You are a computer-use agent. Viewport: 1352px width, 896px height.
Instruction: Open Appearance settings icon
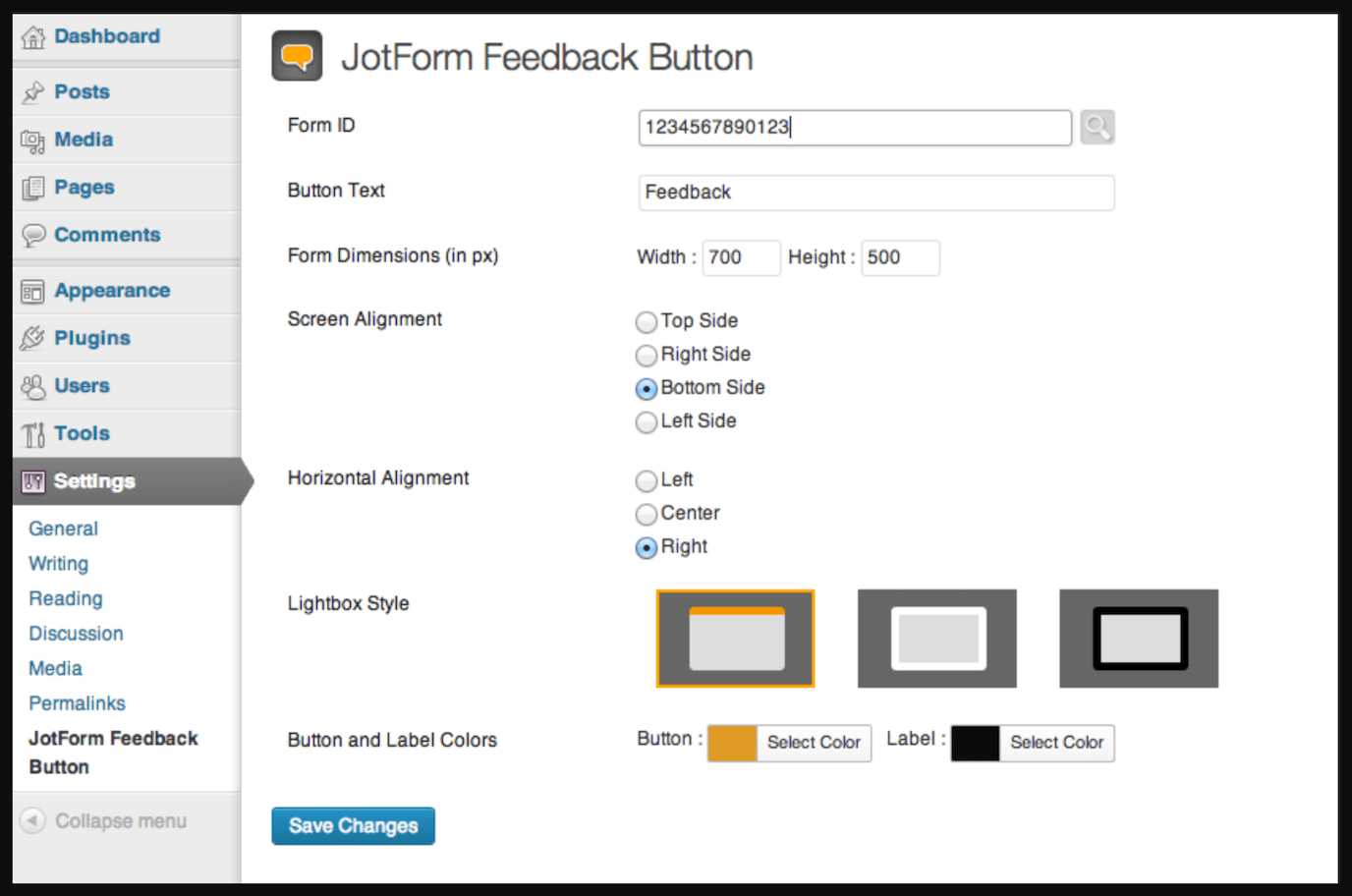click(x=32, y=290)
